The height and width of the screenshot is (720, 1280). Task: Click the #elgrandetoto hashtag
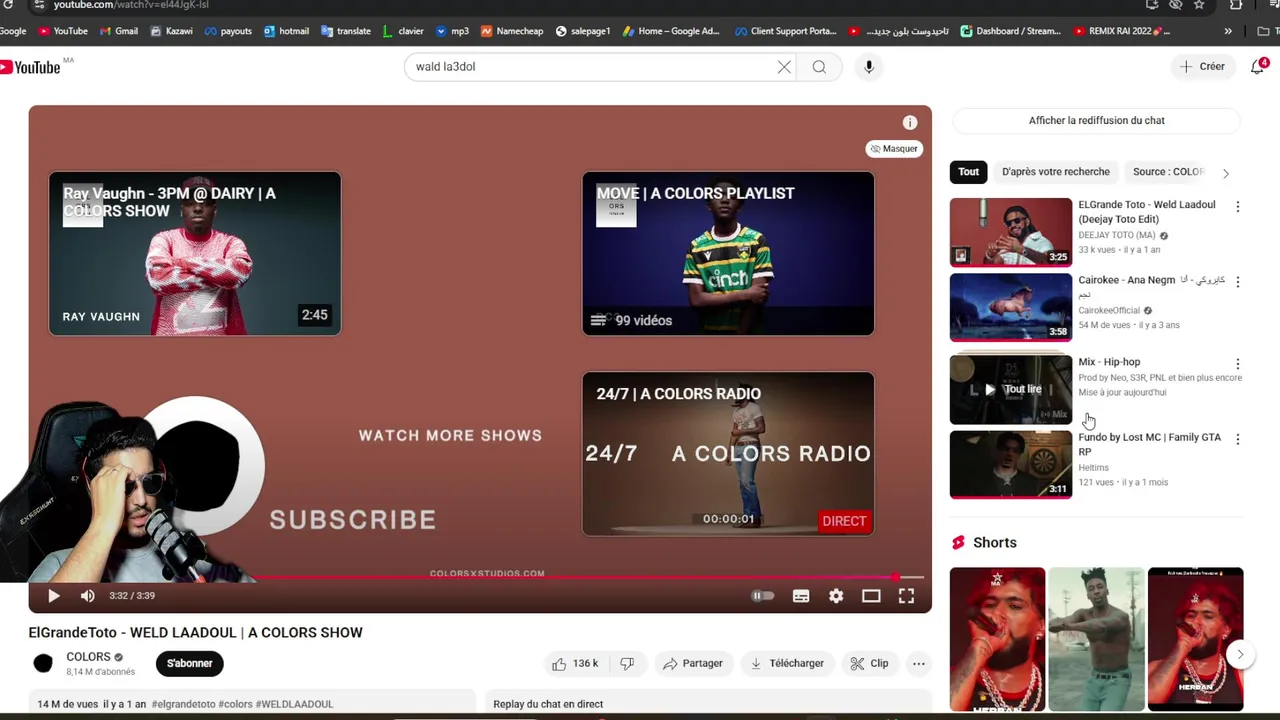[183, 704]
